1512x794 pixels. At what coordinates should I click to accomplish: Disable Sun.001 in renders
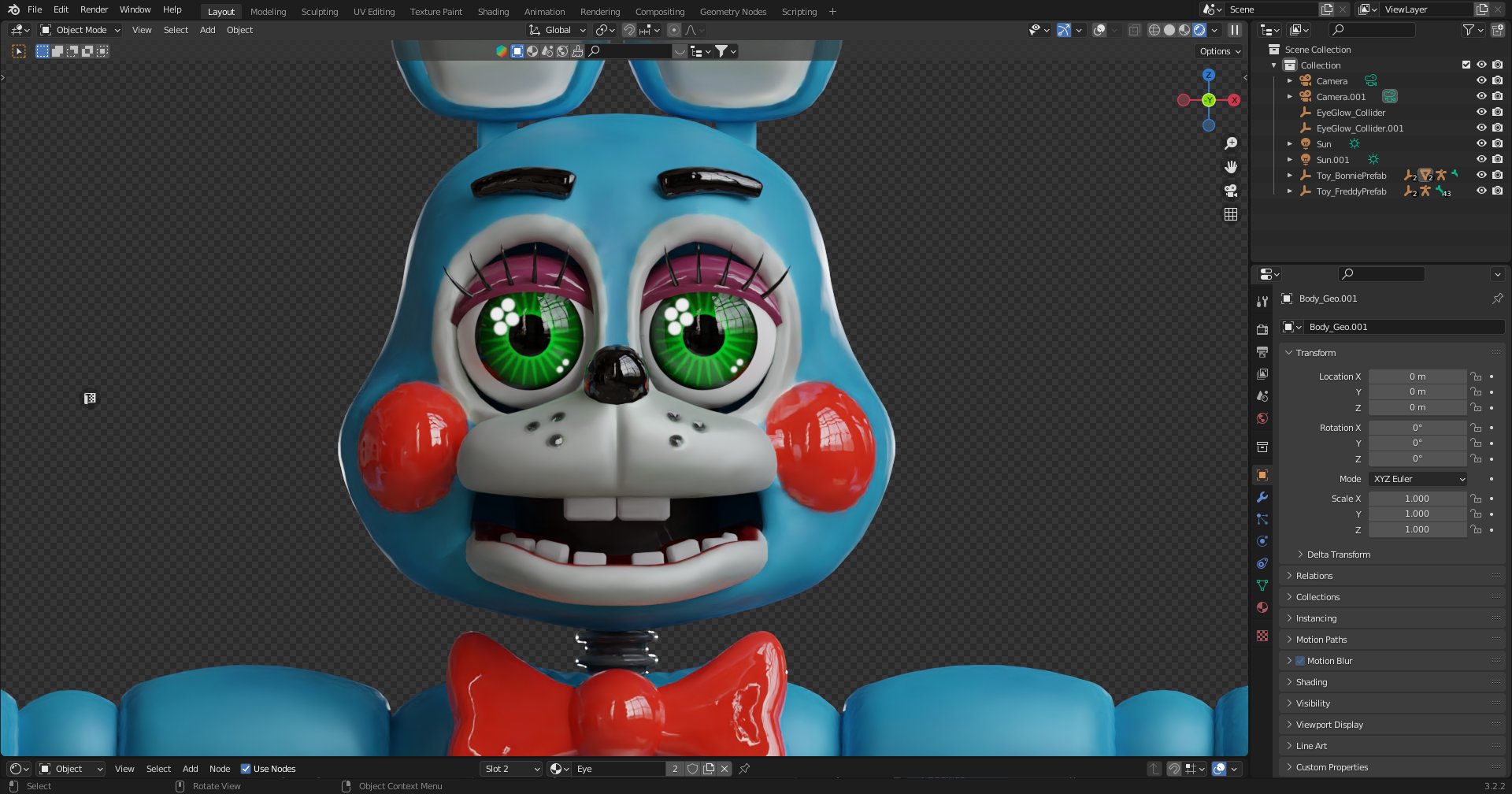tap(1497, 159)
